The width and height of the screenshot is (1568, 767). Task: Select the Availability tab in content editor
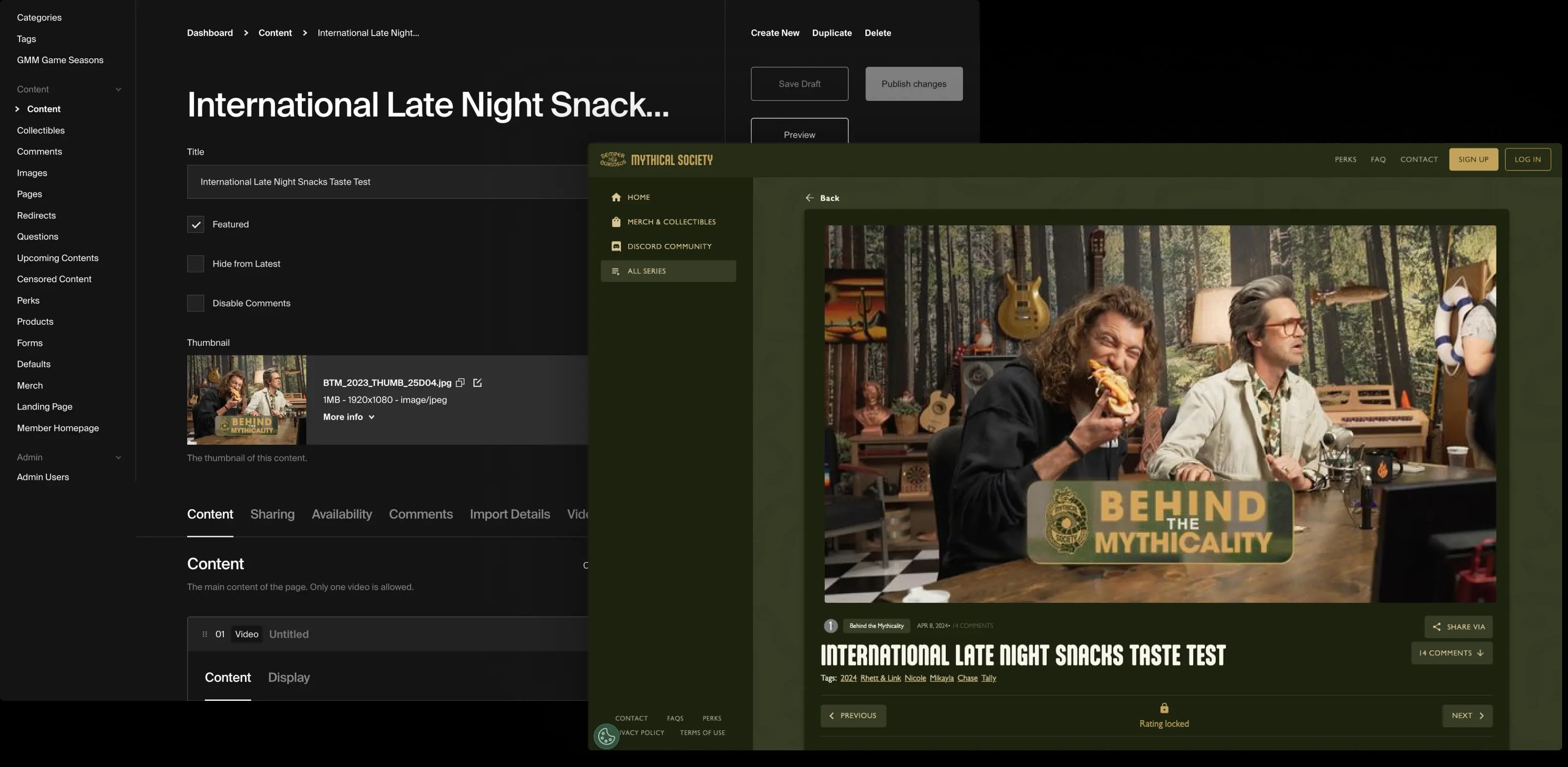point(342,514)
